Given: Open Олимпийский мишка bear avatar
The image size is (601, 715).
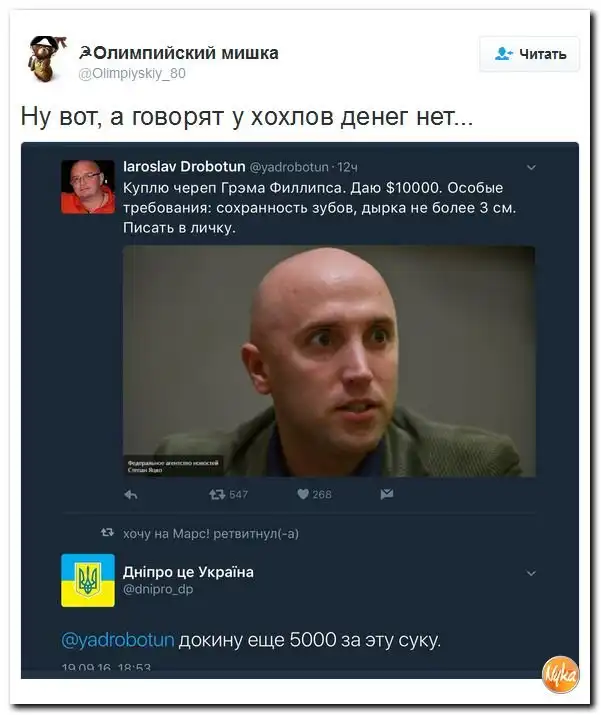Looking at the screenshot, I should tap(47, 59).
